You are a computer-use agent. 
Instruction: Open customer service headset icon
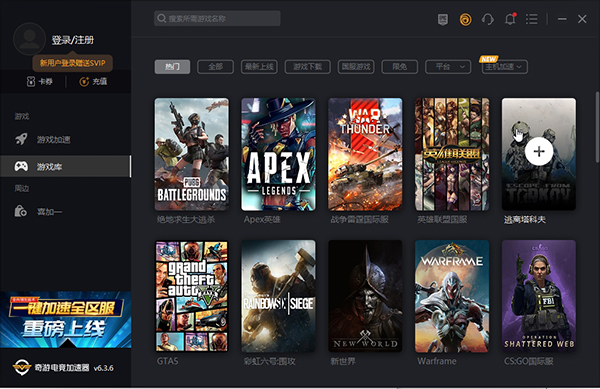(488, 19)
